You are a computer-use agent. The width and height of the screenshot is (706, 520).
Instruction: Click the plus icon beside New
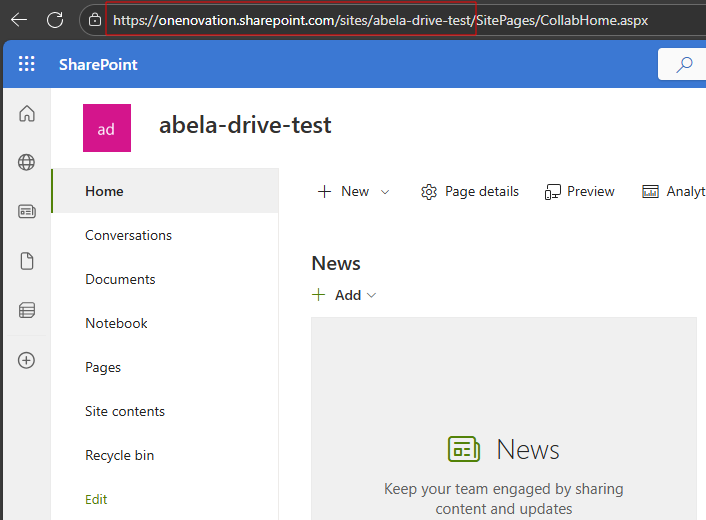point(324,191)
